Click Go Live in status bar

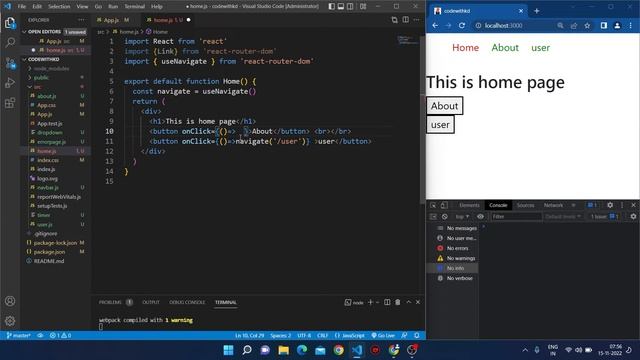coord(383,336)
